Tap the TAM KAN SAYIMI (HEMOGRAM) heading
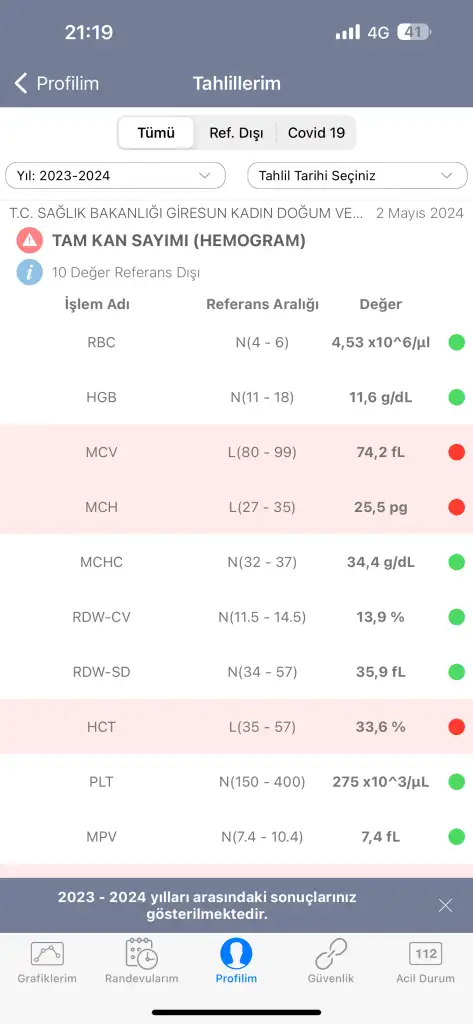 [179, 240]
